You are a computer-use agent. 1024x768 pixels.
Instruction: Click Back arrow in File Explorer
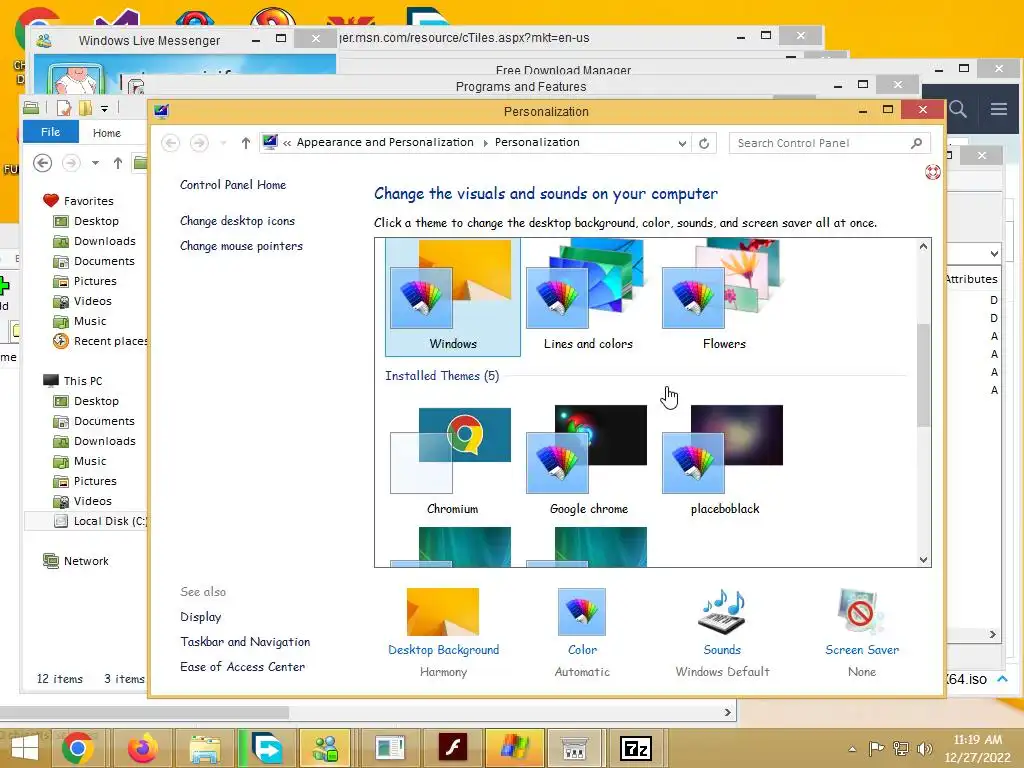[x=42, y=163]
